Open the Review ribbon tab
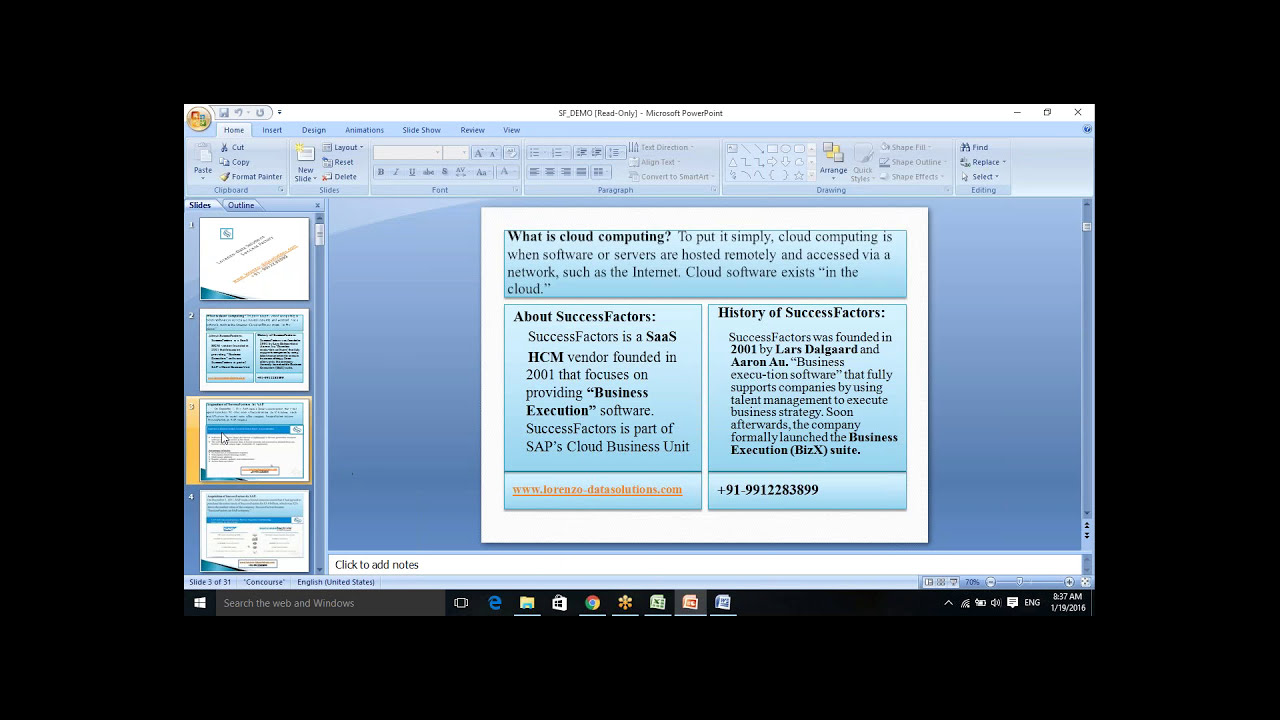Viewport: 1280px width, 720px height. tap(472, 130)
